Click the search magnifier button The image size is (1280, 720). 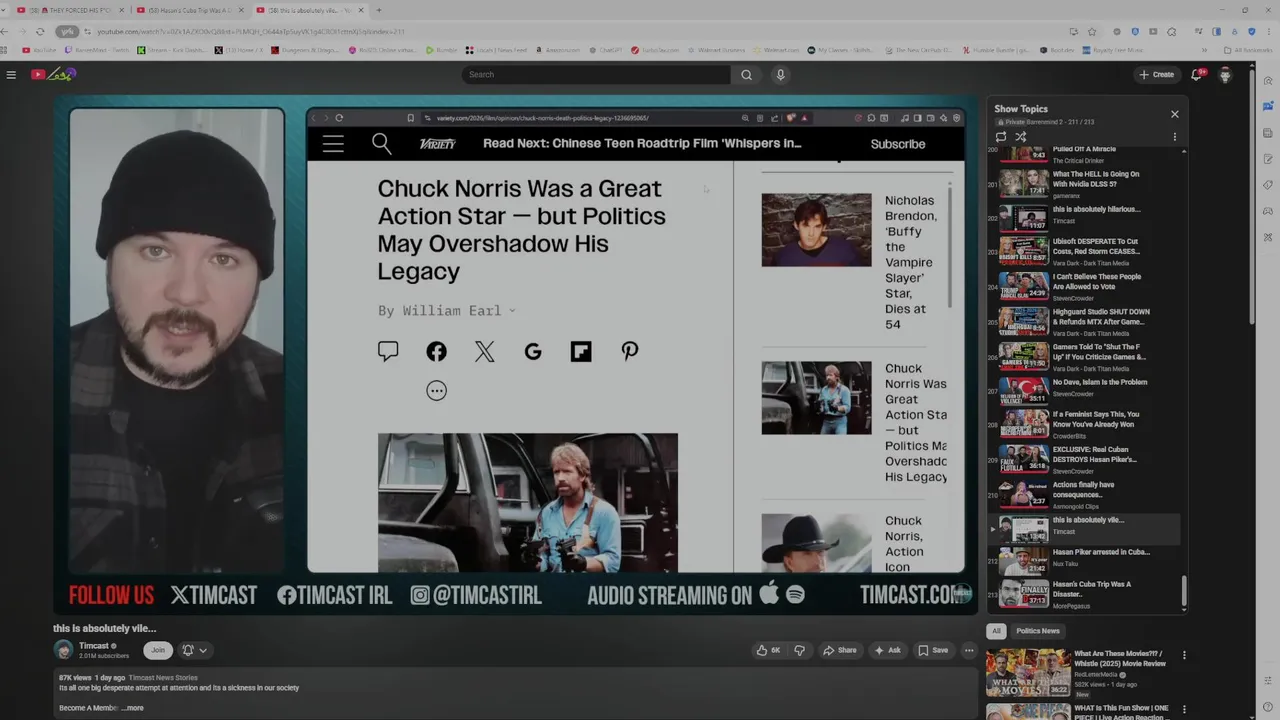pos(746,74)
